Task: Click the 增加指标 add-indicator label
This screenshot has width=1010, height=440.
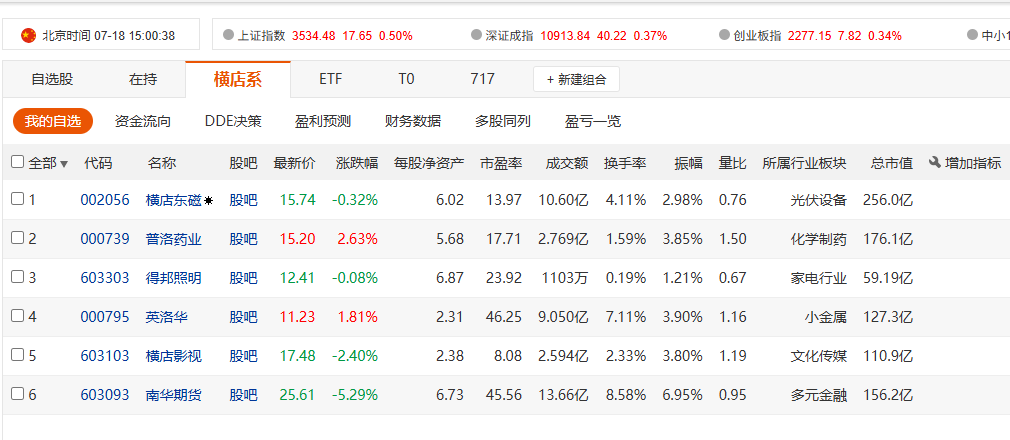Action: pos(973,163)
